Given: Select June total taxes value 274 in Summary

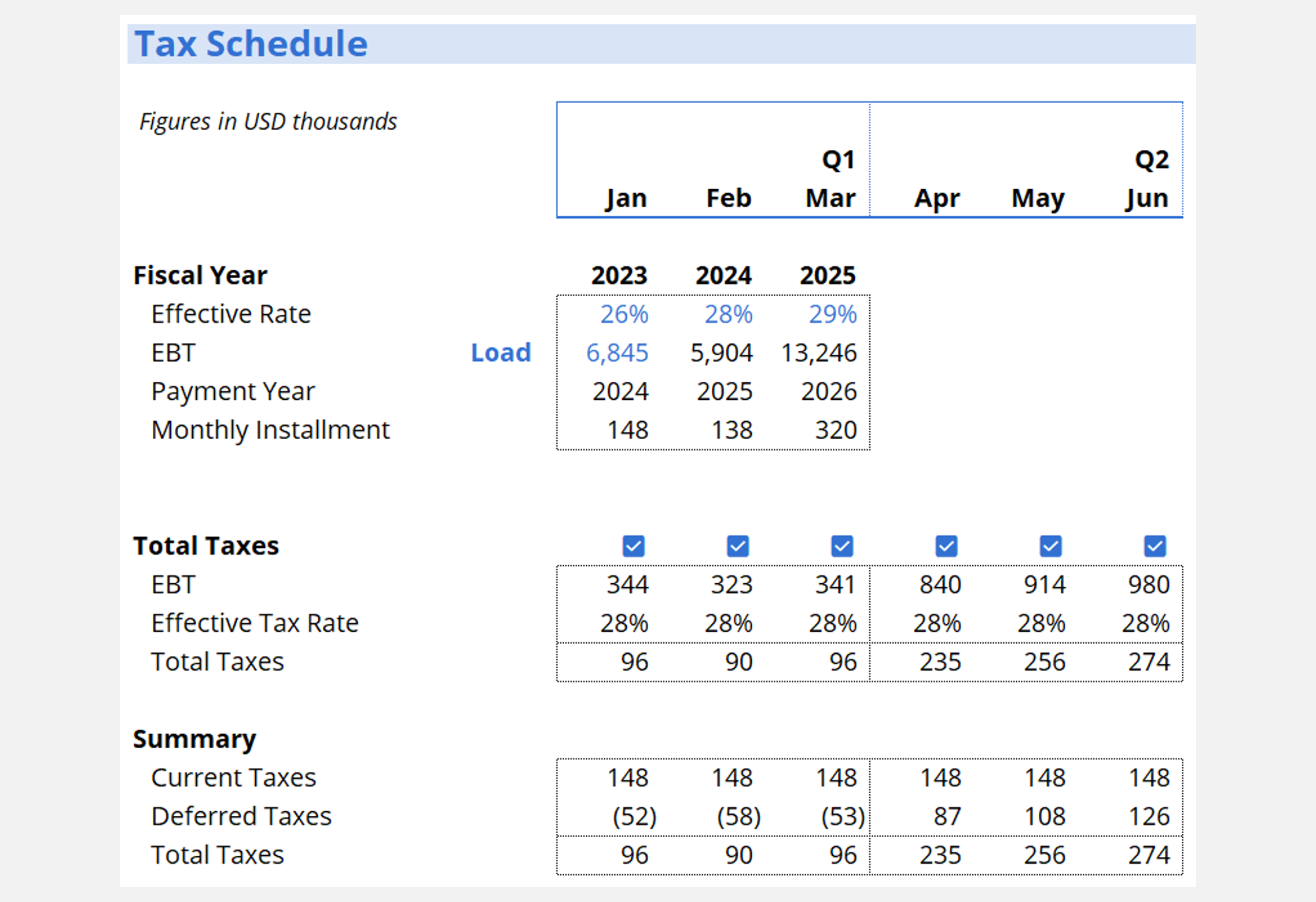Looking at the screenshot, I should pyautogui.click(x=1149, y=855).
